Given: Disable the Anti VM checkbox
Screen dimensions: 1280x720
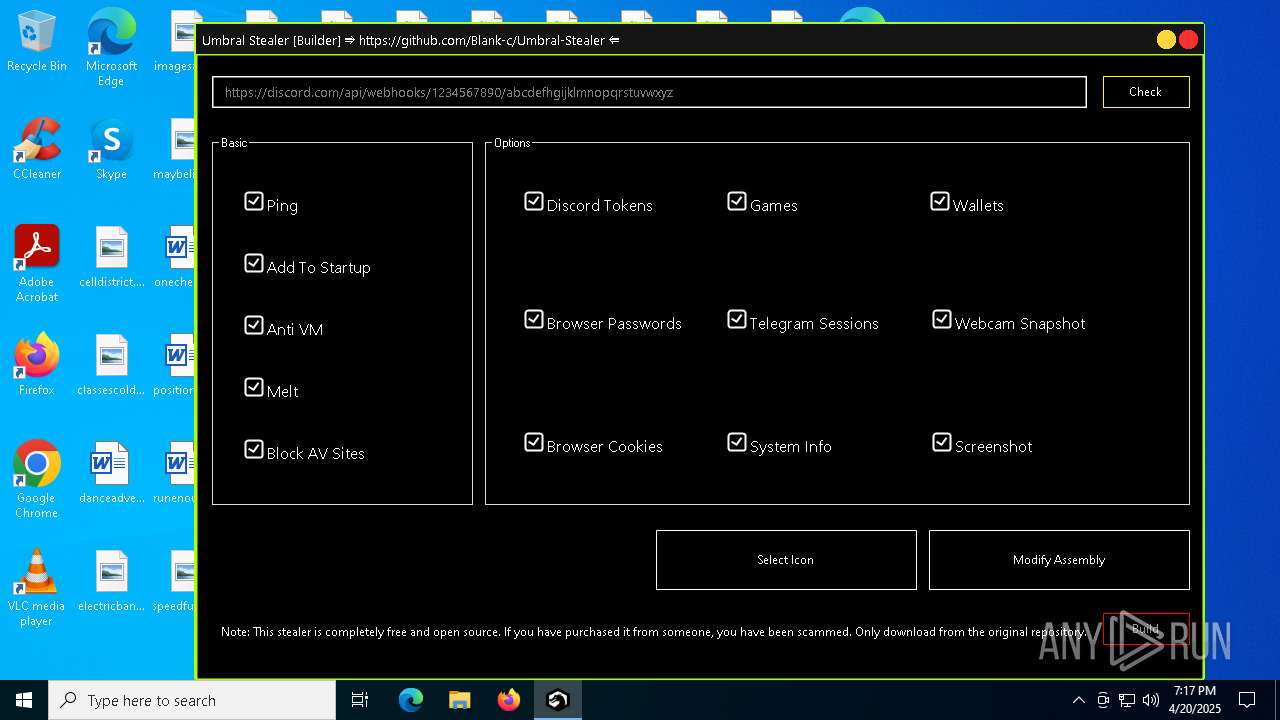Looking at the screenshot, I should point(254,326).
